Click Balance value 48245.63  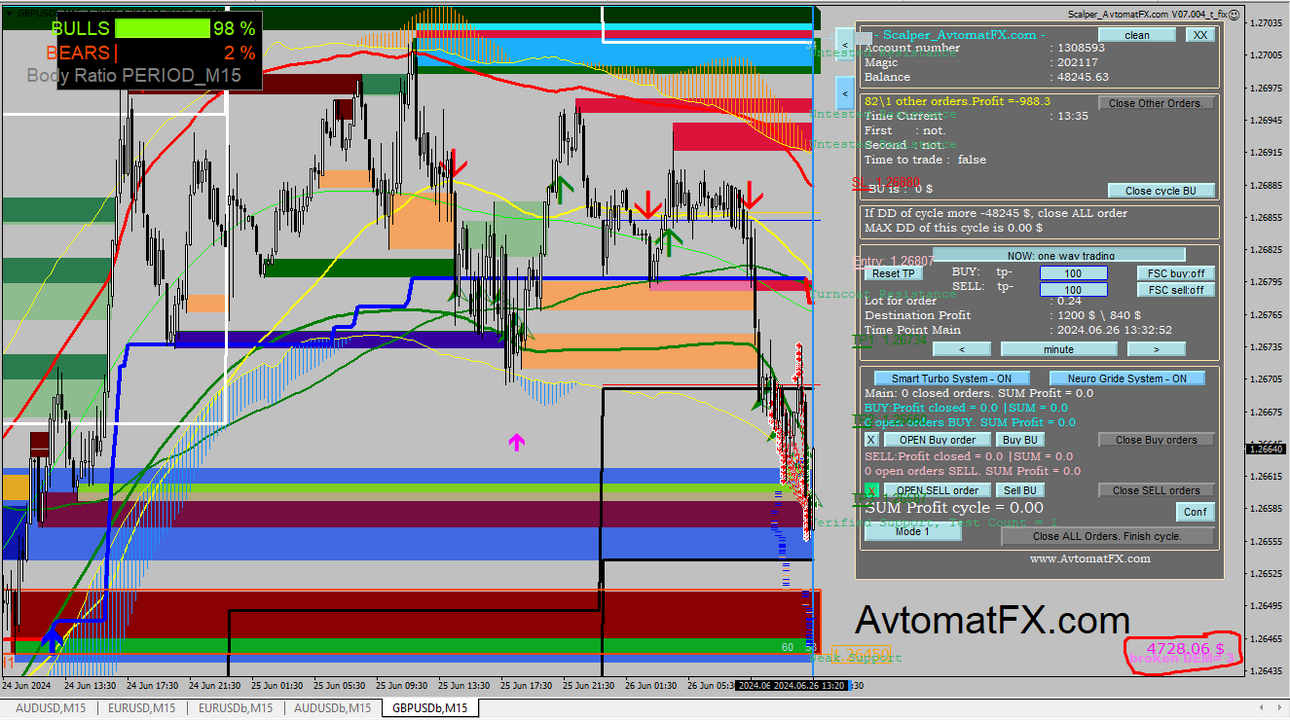pos(1083,77)
